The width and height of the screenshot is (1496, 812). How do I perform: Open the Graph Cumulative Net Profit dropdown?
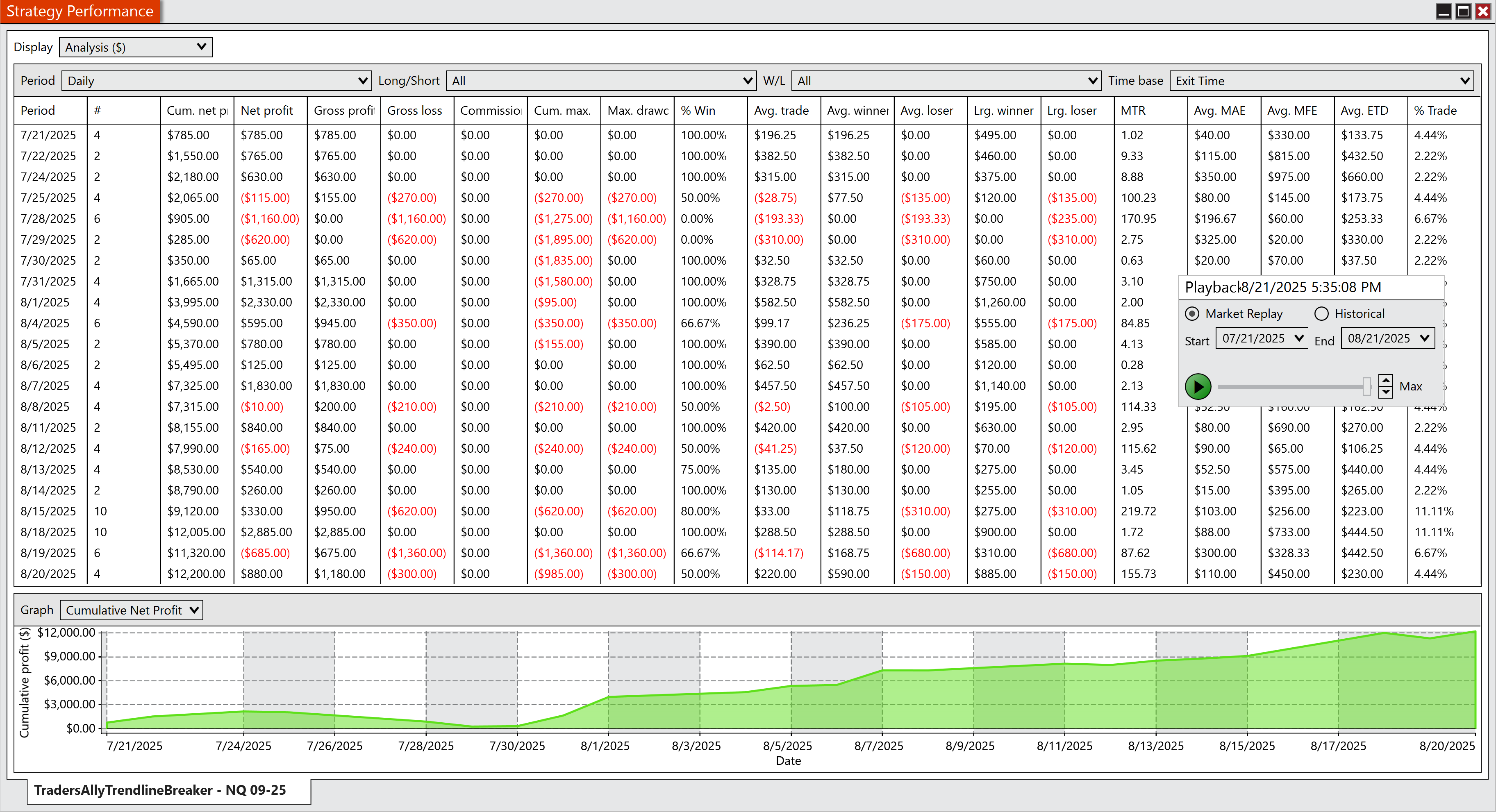click(x=131, y=610)
